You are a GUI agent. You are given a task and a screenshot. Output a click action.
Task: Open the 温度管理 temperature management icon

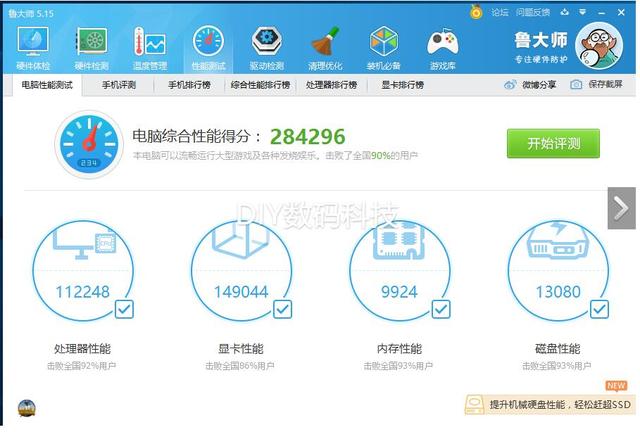point(150,41)
